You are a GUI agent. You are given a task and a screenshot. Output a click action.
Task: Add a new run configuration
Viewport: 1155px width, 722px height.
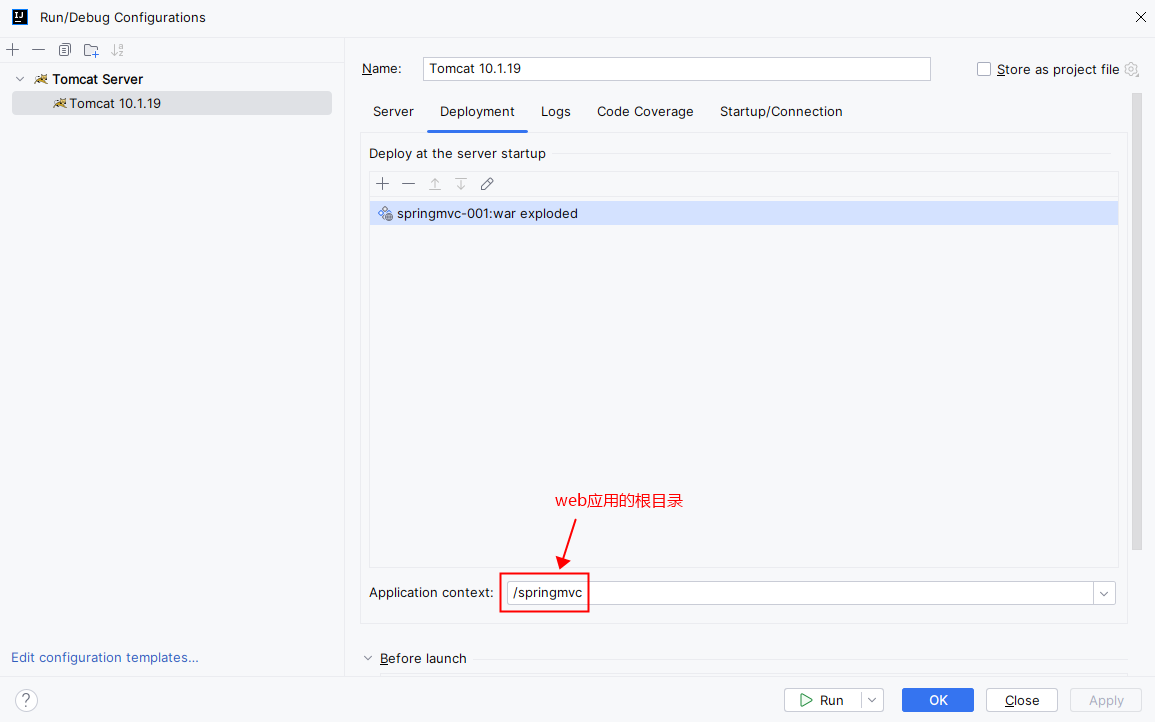(13, 50)
